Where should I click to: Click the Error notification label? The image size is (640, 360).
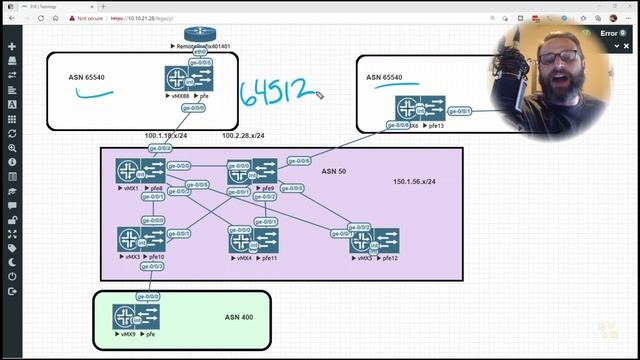(x=609, y=33)
